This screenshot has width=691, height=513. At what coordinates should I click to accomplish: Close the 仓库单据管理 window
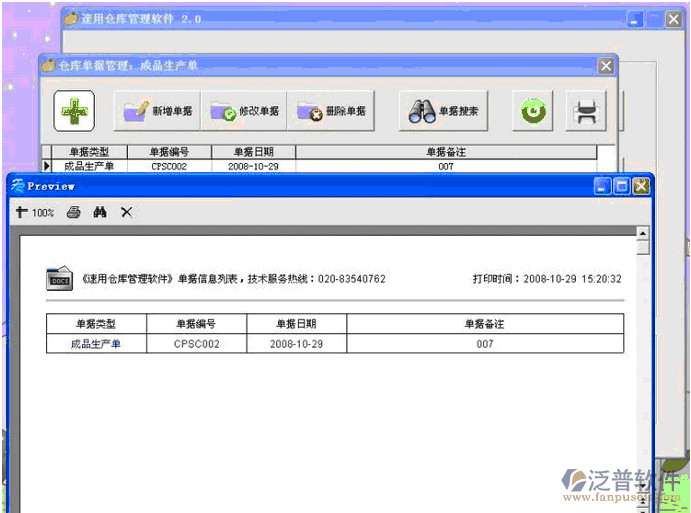click(606, 66)
